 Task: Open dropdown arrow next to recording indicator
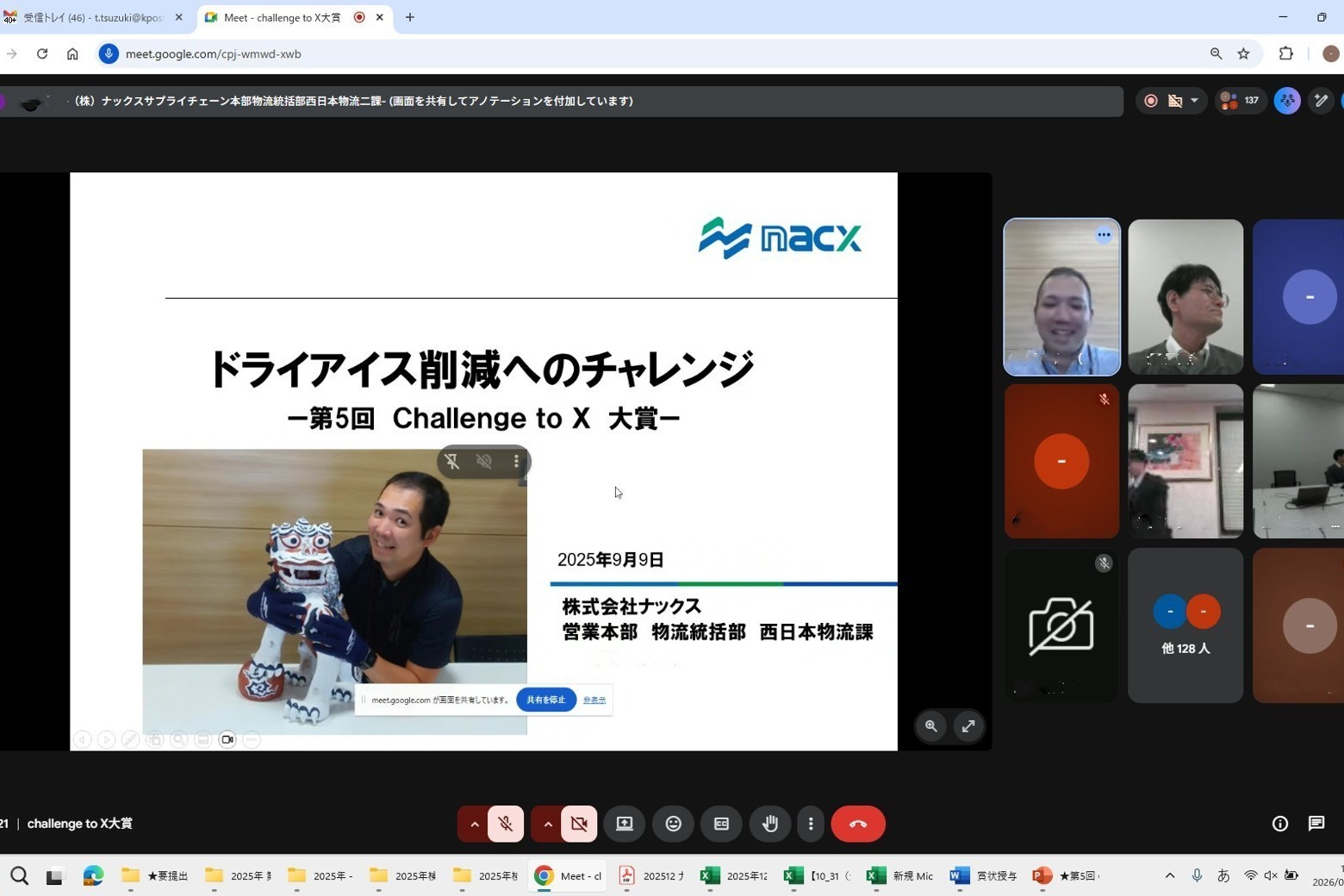pos(1194,101)
